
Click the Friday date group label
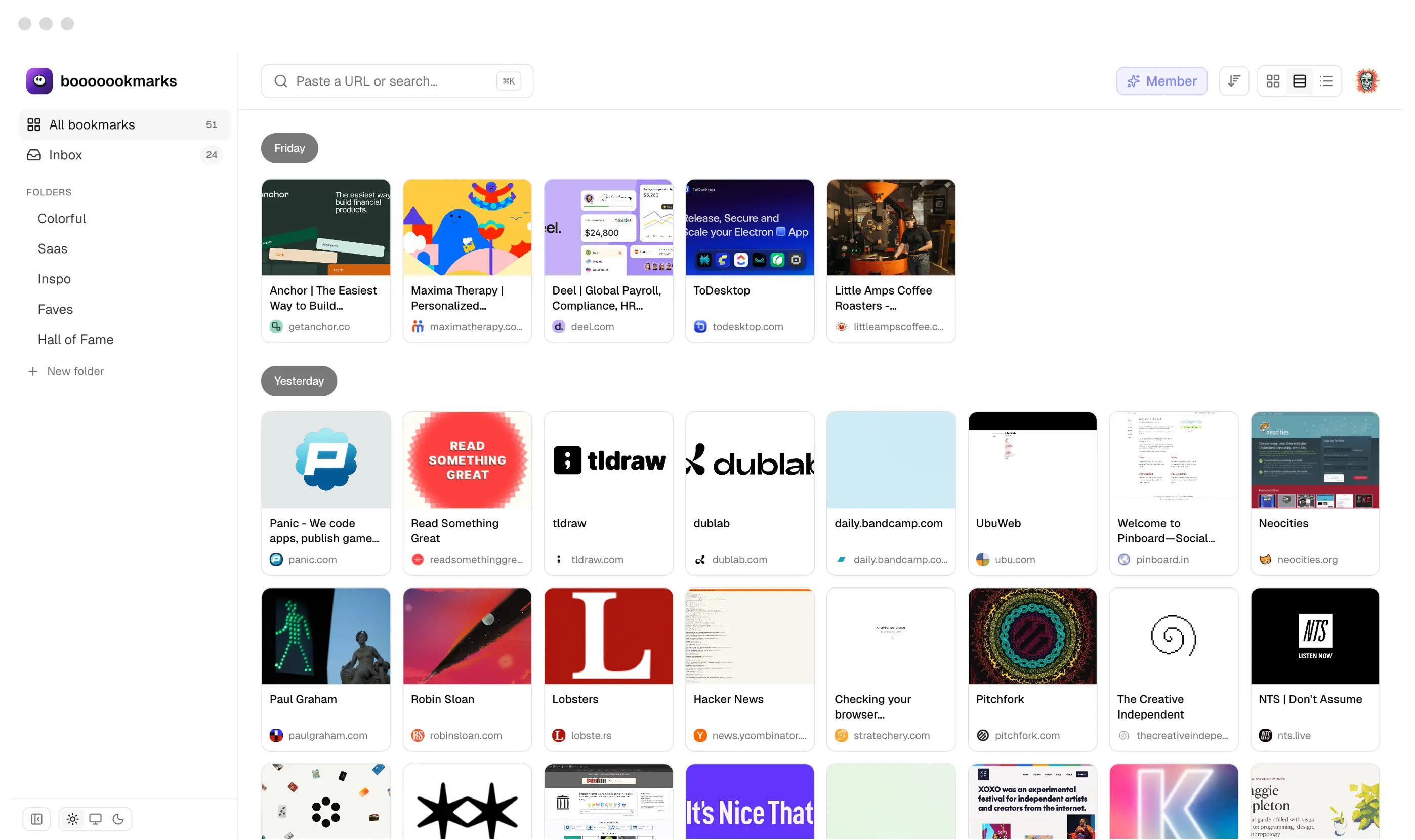(x=289, y=148)
